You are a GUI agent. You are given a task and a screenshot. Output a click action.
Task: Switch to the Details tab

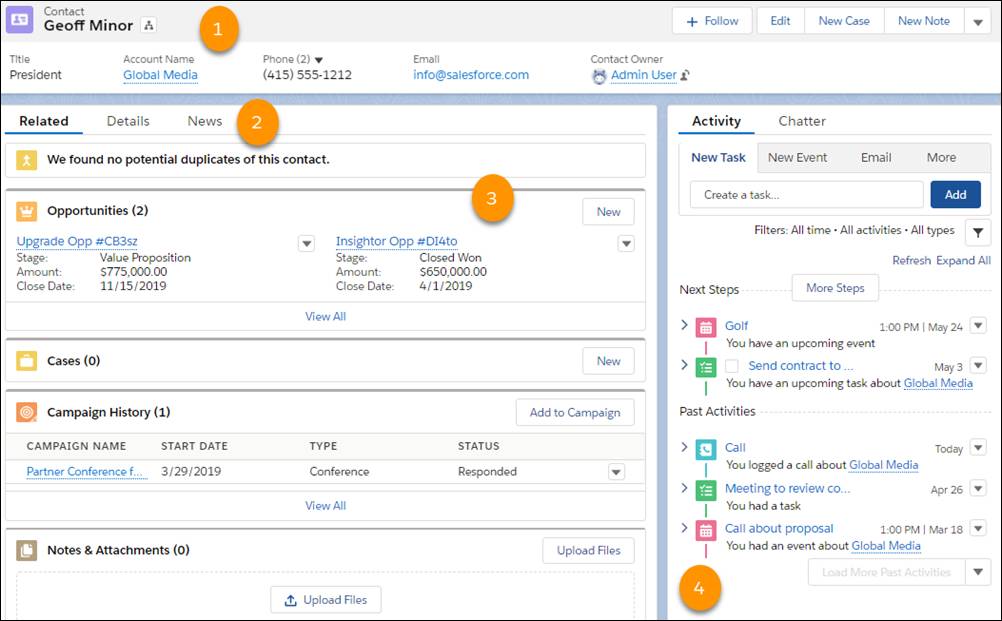(x=128, y=120)
